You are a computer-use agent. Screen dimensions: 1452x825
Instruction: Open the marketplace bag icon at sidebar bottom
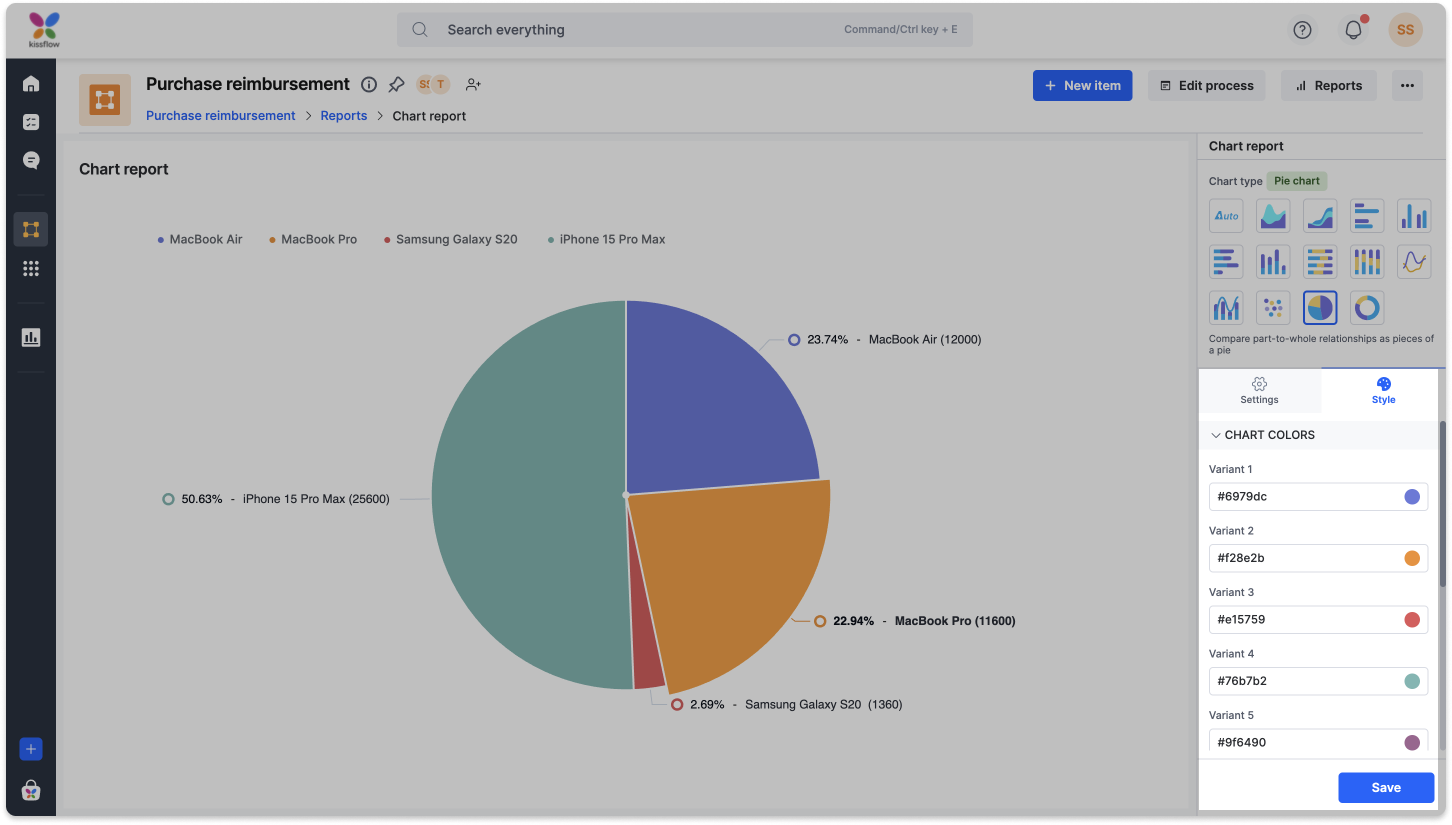(x=31, y=791)
